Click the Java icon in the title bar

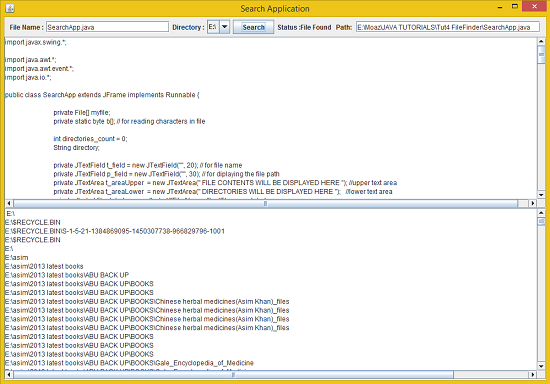(x=10, y=8)
